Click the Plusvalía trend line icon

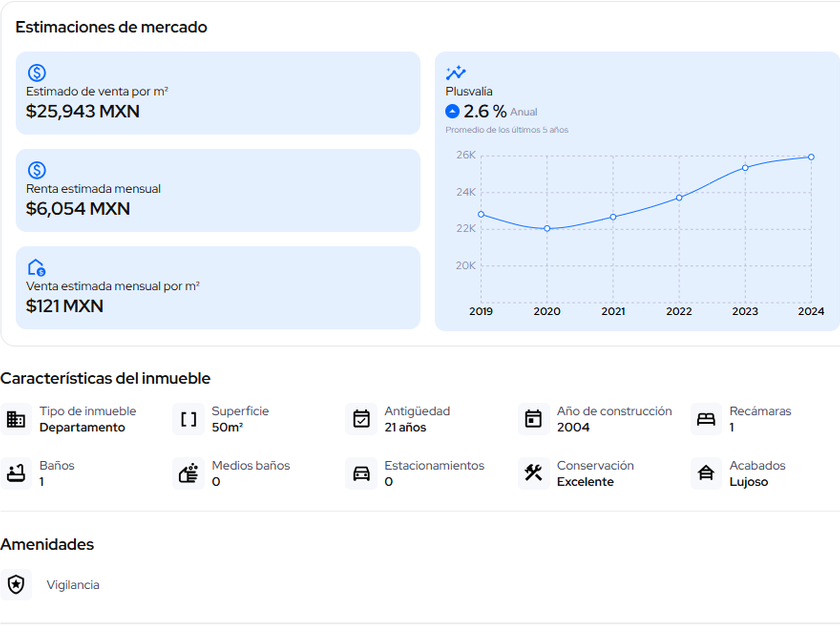click(x=456, y=73)
